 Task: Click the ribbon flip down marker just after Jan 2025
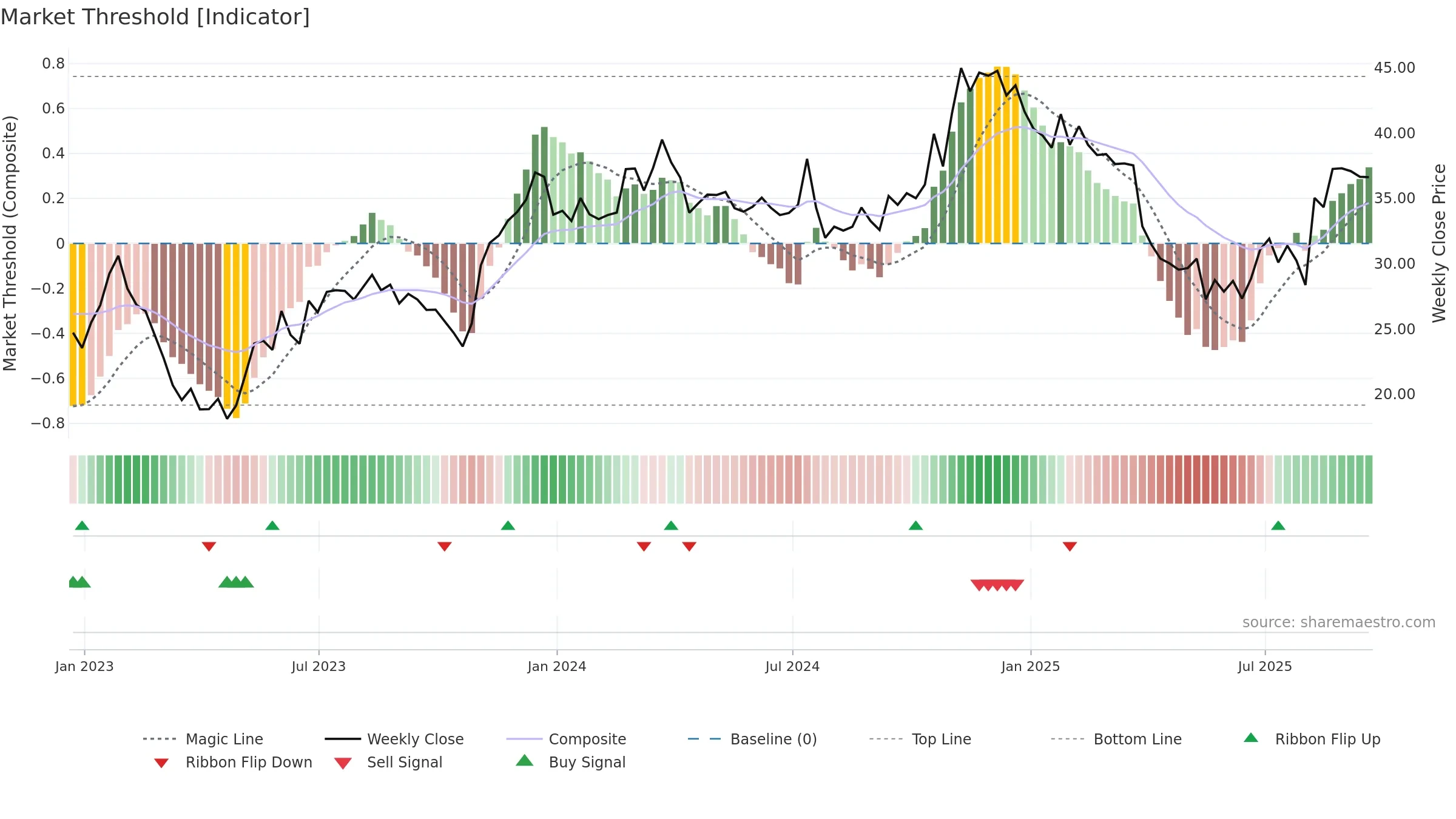point(1070,547)
